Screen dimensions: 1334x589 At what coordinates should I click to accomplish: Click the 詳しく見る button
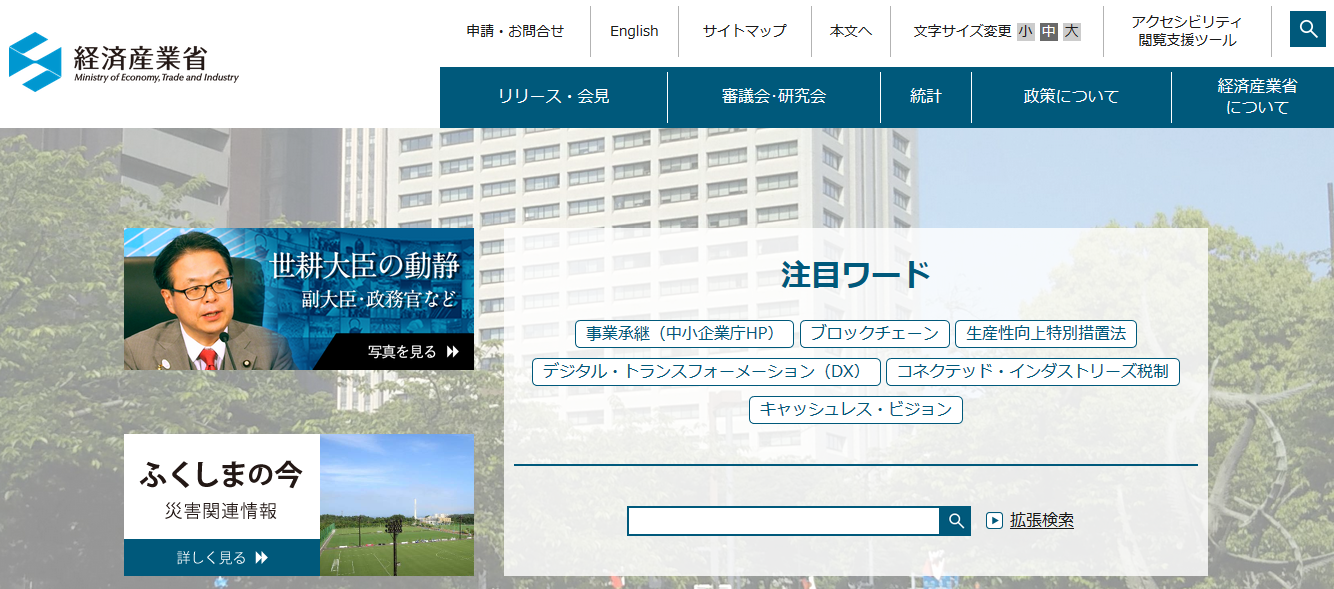point(222,558)
